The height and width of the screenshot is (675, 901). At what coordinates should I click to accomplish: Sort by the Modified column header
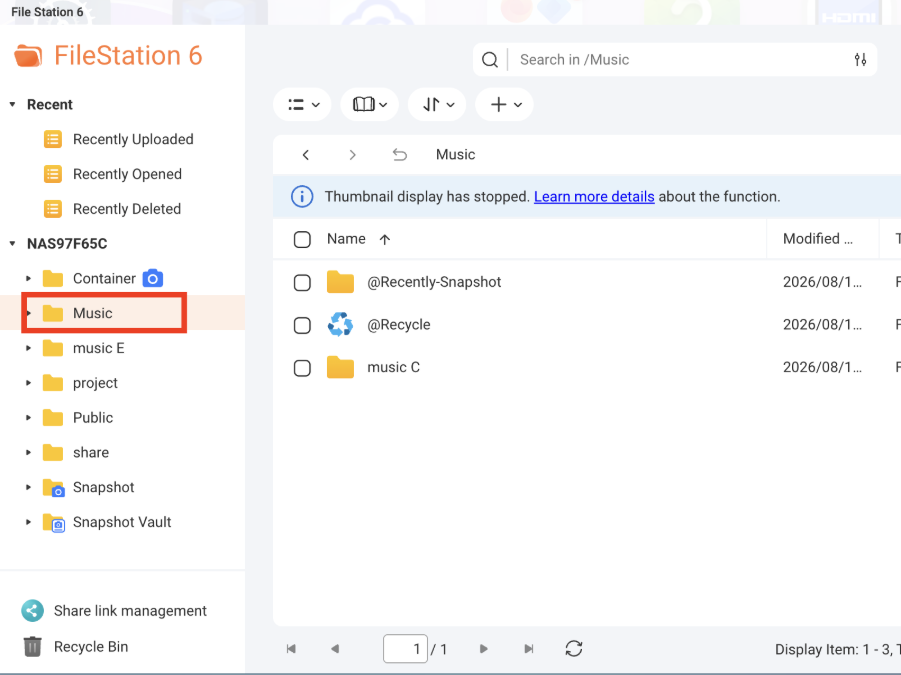click(818, 239)
